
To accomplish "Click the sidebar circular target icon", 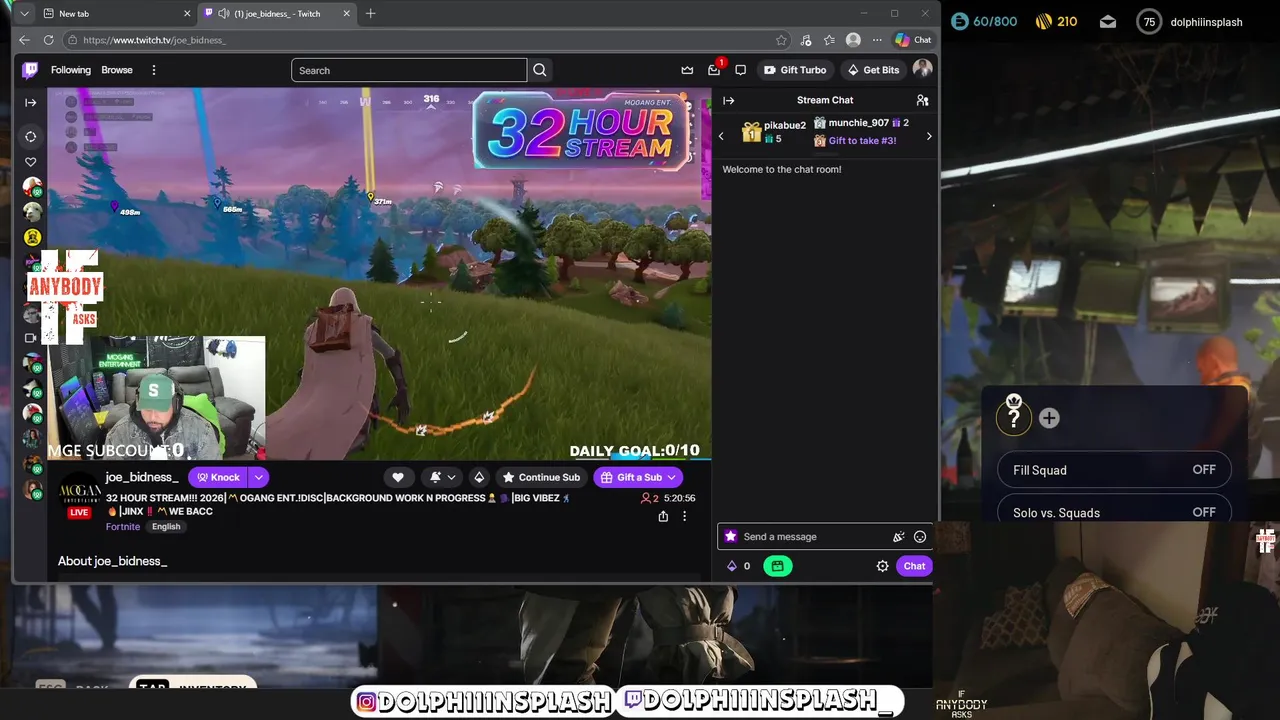I will click(x=31, y=136).
